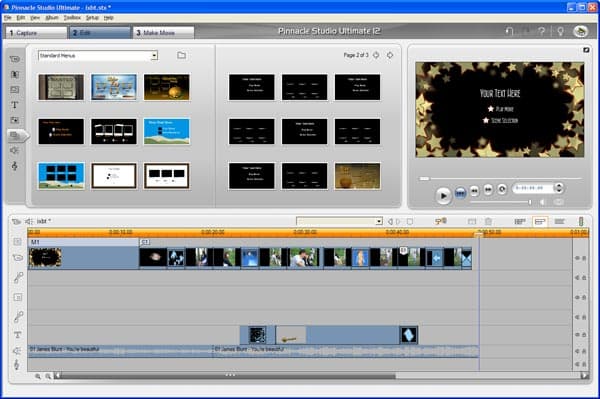Delete the selected clip with trash icon
Image resolution: width=600 pixels, height=399 pixels.
pos(488,221)
